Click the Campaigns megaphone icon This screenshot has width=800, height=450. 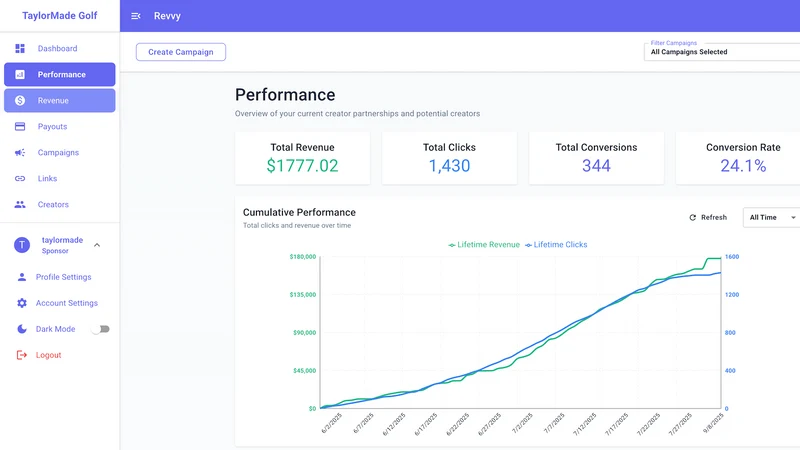(x=20, y=153)
